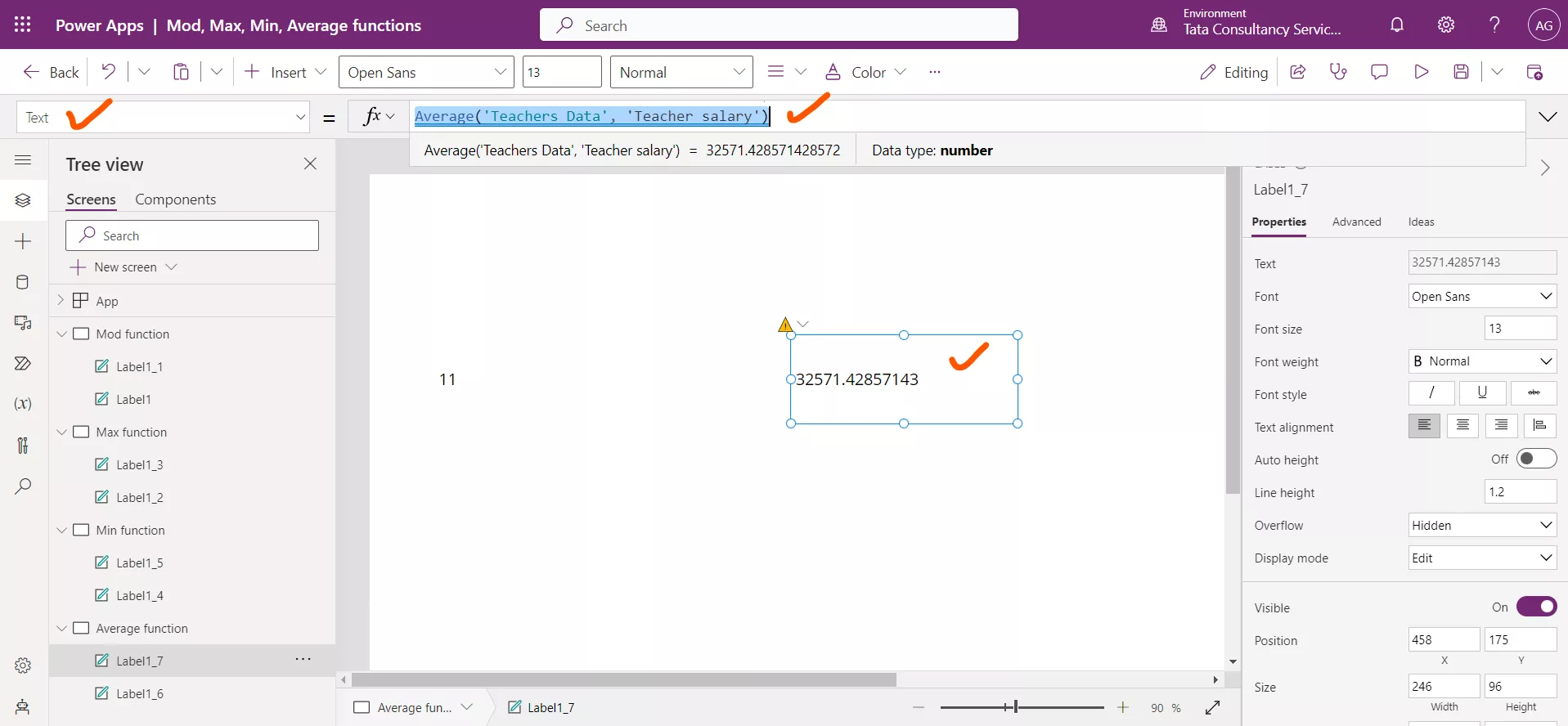Expand the formula bar chevron
The width and height of the screenshot is (1568, 726).
point(1548,117)
